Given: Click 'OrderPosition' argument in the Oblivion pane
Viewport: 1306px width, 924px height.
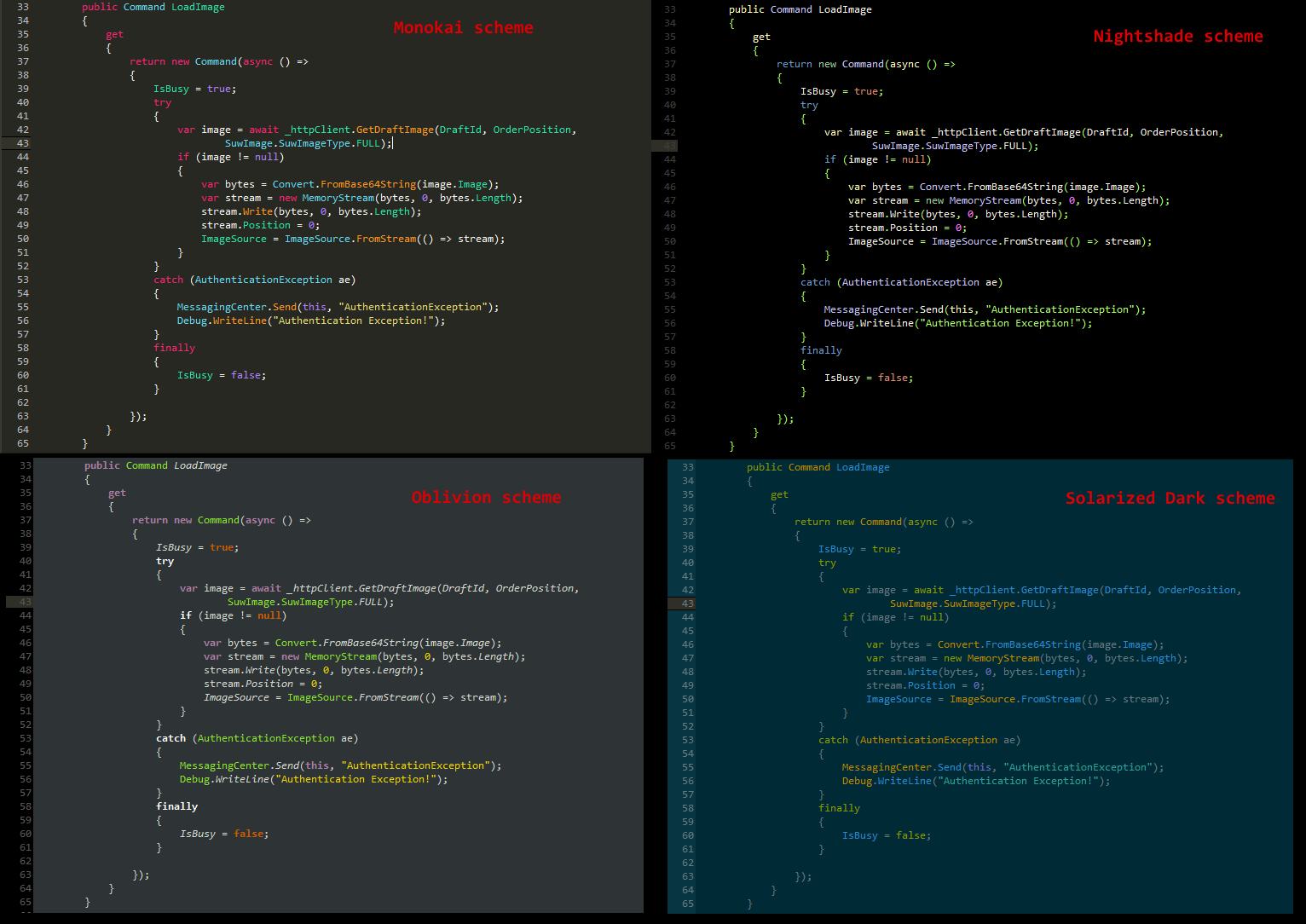Looking at the screenshot, I should coord(535,588).
